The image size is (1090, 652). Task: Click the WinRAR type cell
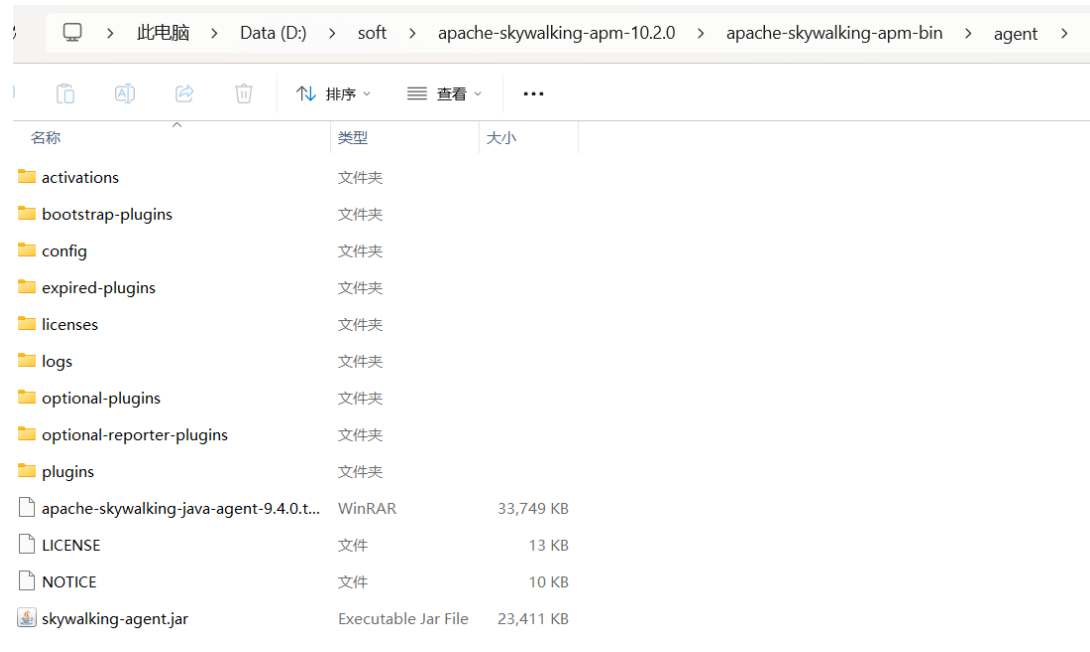click(x=367, y=509)
